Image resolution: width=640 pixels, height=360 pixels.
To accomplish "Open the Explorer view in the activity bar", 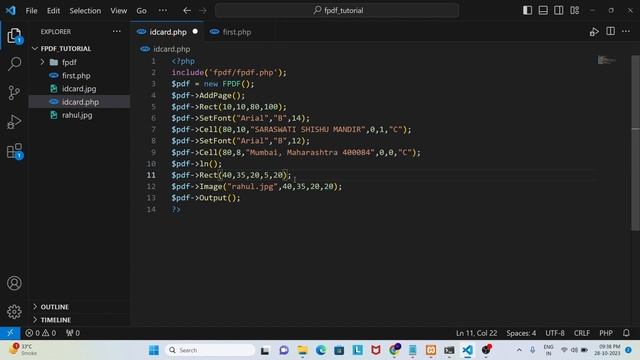I will coord(14,36).
